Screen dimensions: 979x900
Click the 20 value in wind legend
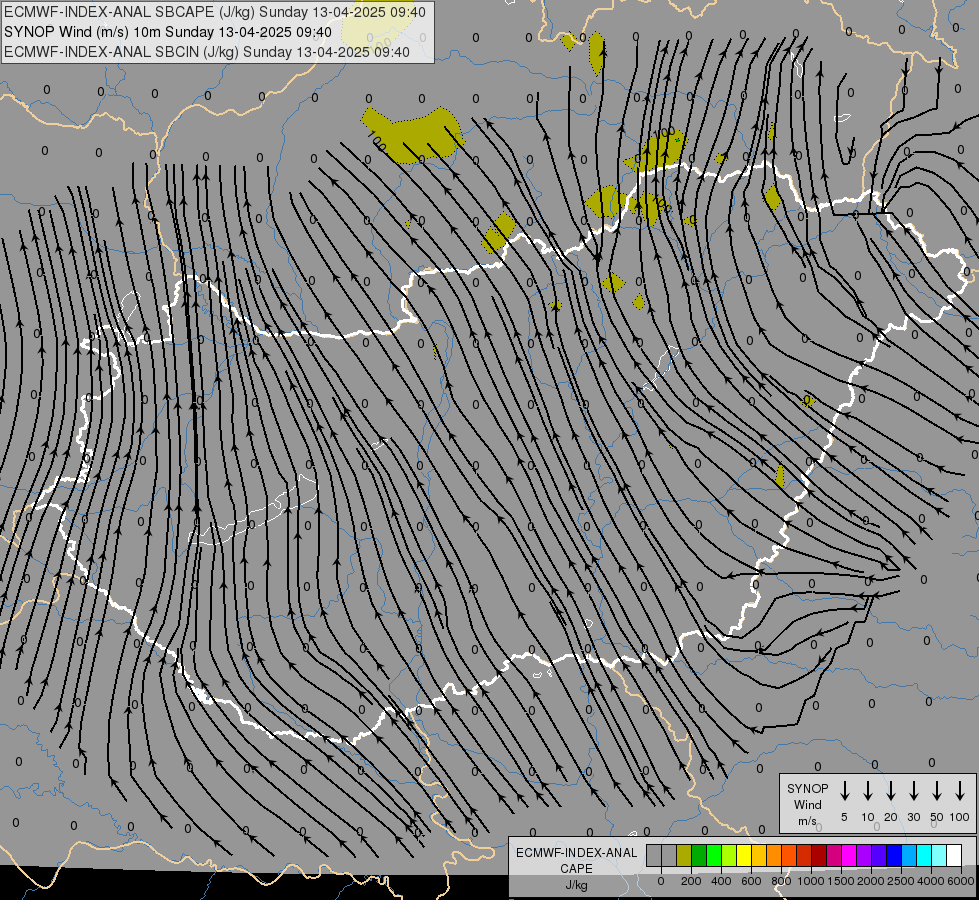(890, 817)
